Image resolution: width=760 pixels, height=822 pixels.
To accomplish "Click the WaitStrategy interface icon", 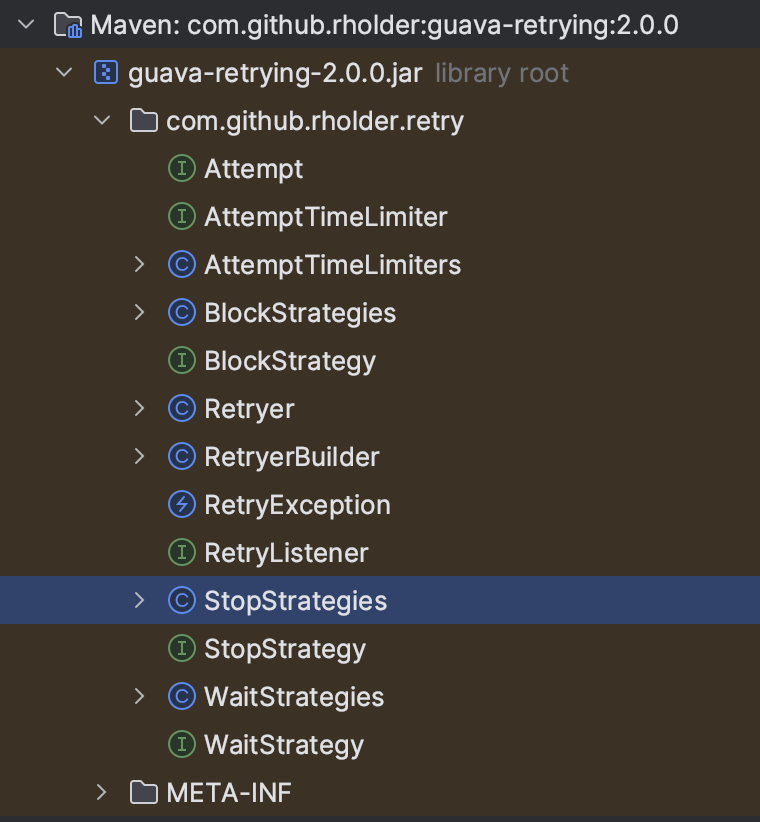I will coord(181,745).
